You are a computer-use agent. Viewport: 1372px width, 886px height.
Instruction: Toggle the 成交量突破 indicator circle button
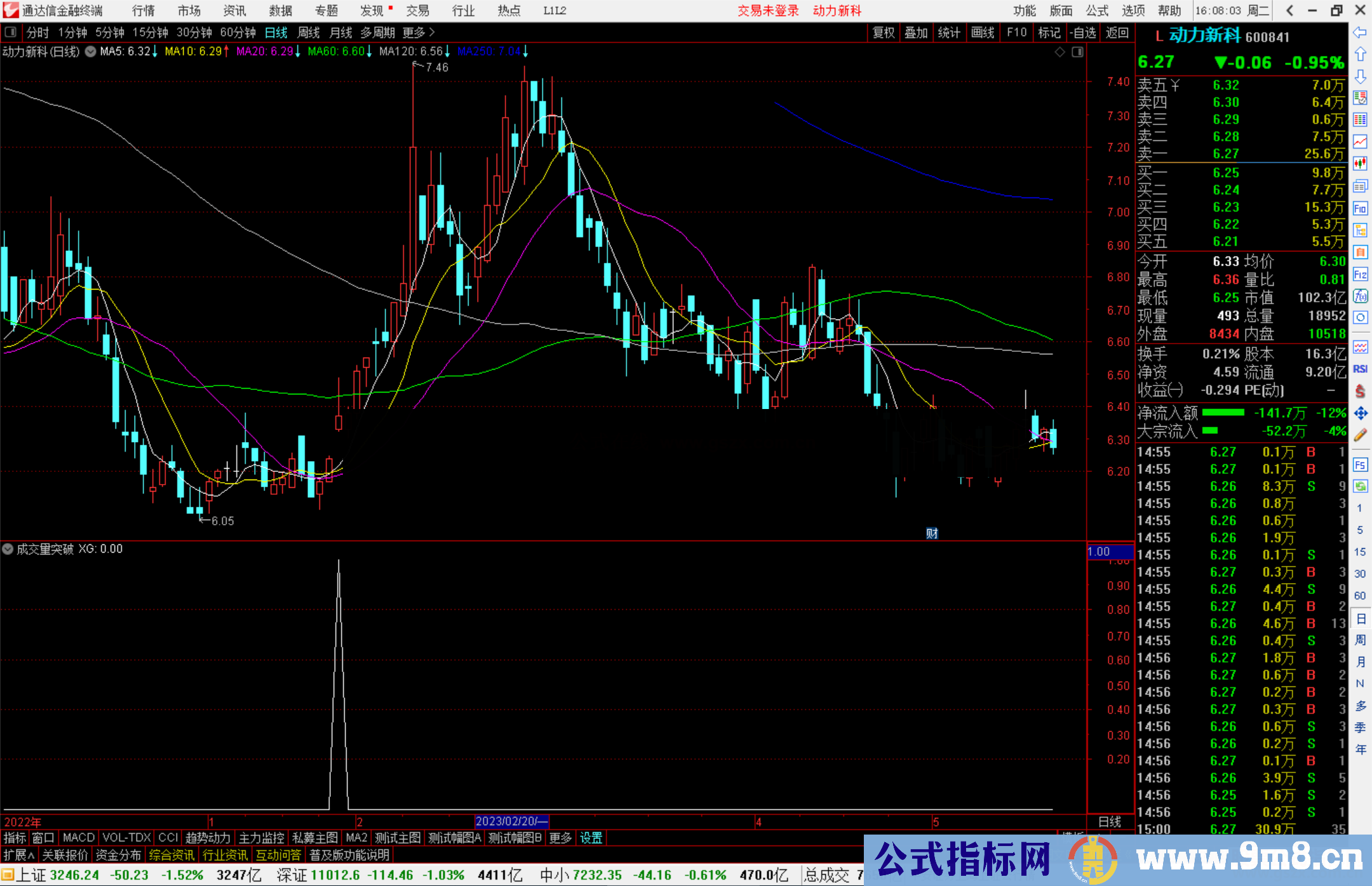pyautogui.click(x=8, y=549)
